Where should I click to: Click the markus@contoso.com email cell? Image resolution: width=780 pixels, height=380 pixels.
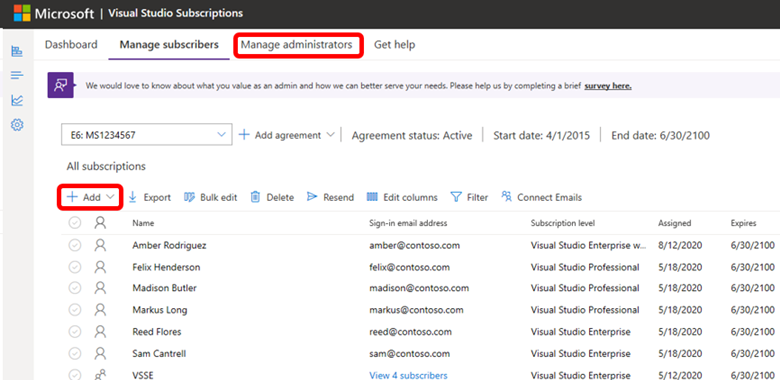click(x=416, y=310)
